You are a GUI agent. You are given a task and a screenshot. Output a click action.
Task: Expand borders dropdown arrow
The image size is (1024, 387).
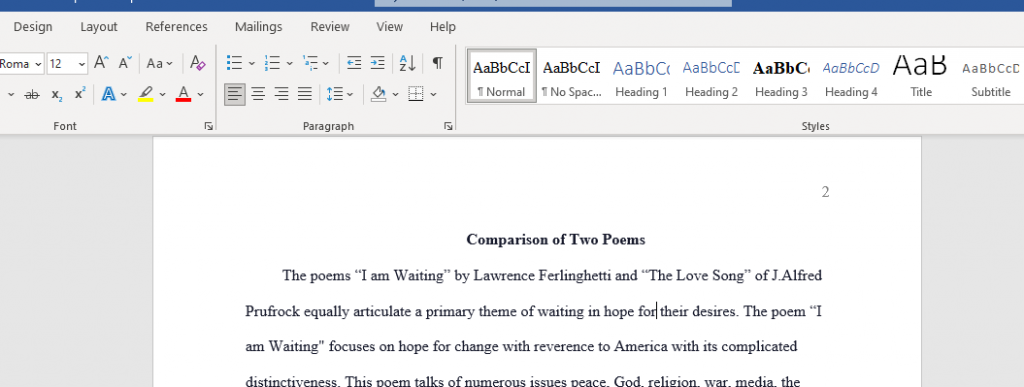[433, 95]
